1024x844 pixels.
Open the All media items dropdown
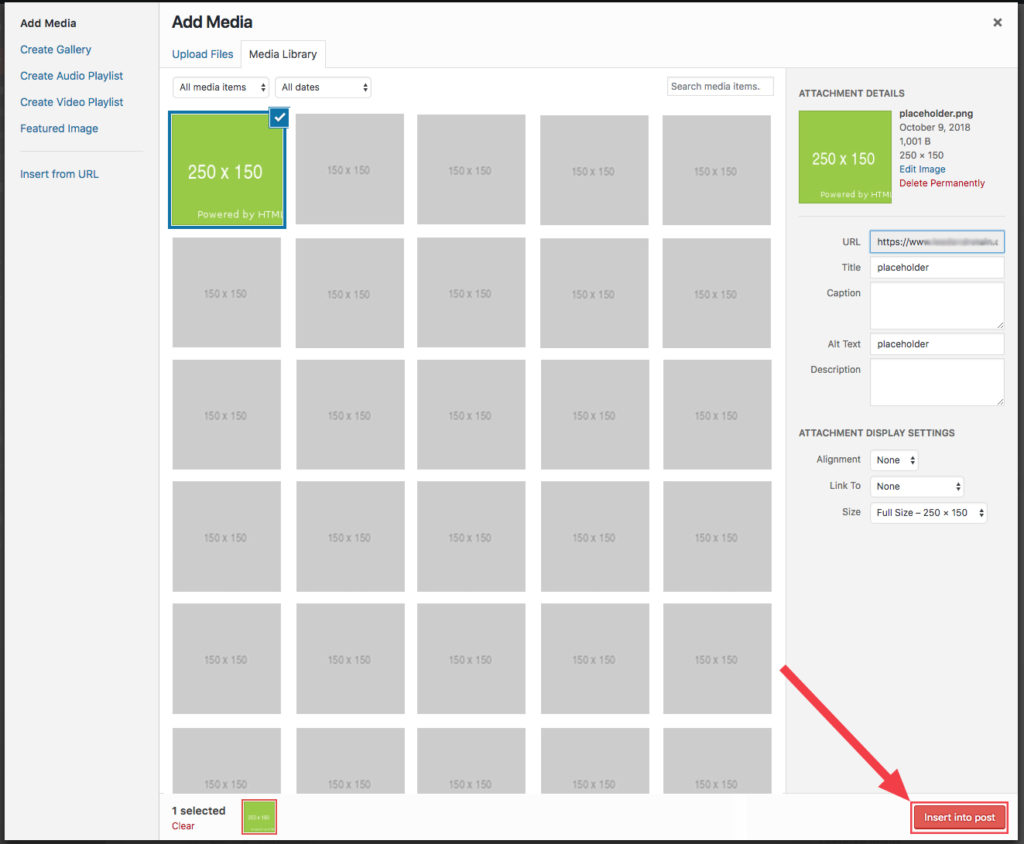point(221,87)
